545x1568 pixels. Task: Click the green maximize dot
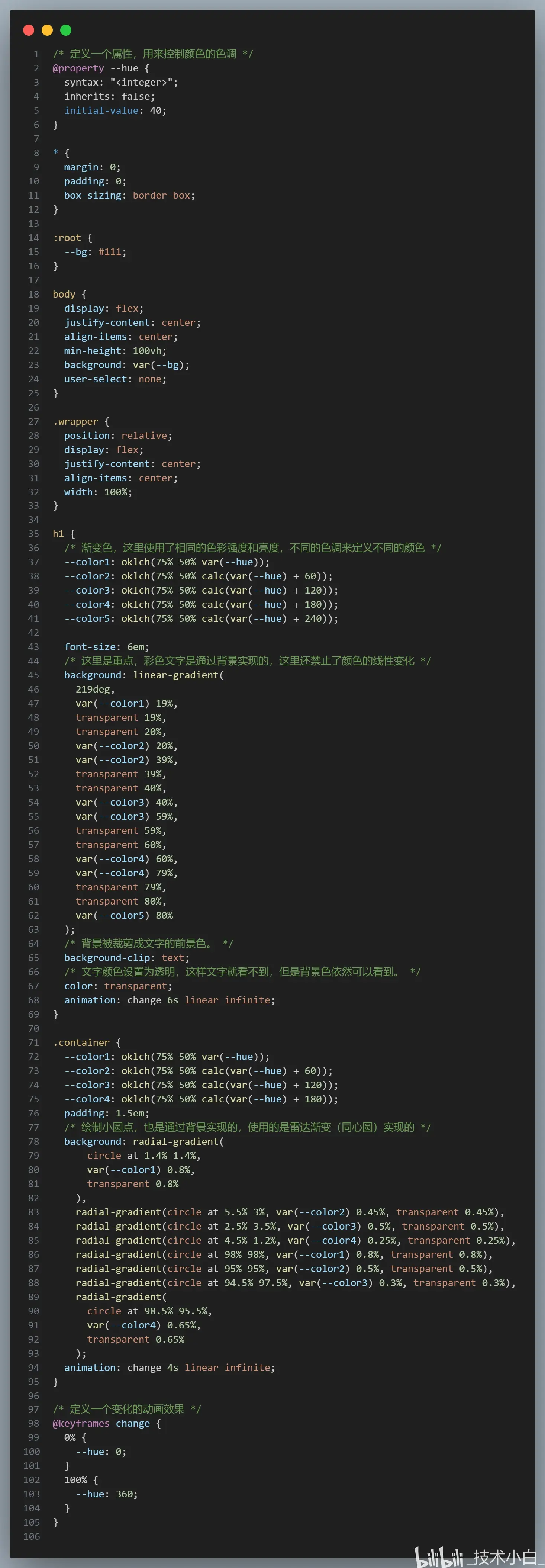point(66,30)
